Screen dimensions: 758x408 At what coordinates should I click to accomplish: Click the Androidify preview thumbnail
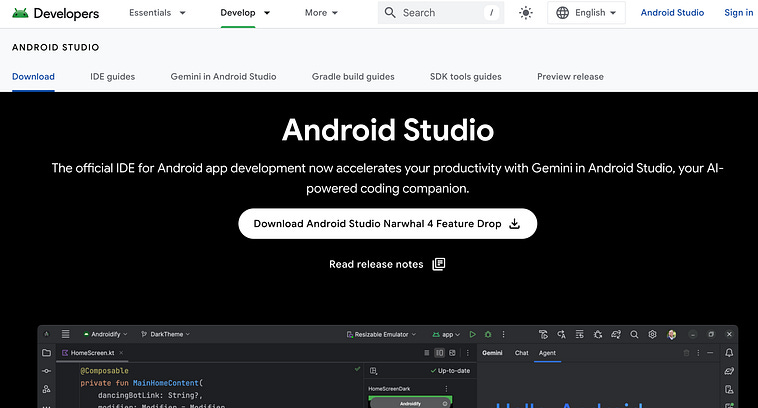tap(410, 402)
